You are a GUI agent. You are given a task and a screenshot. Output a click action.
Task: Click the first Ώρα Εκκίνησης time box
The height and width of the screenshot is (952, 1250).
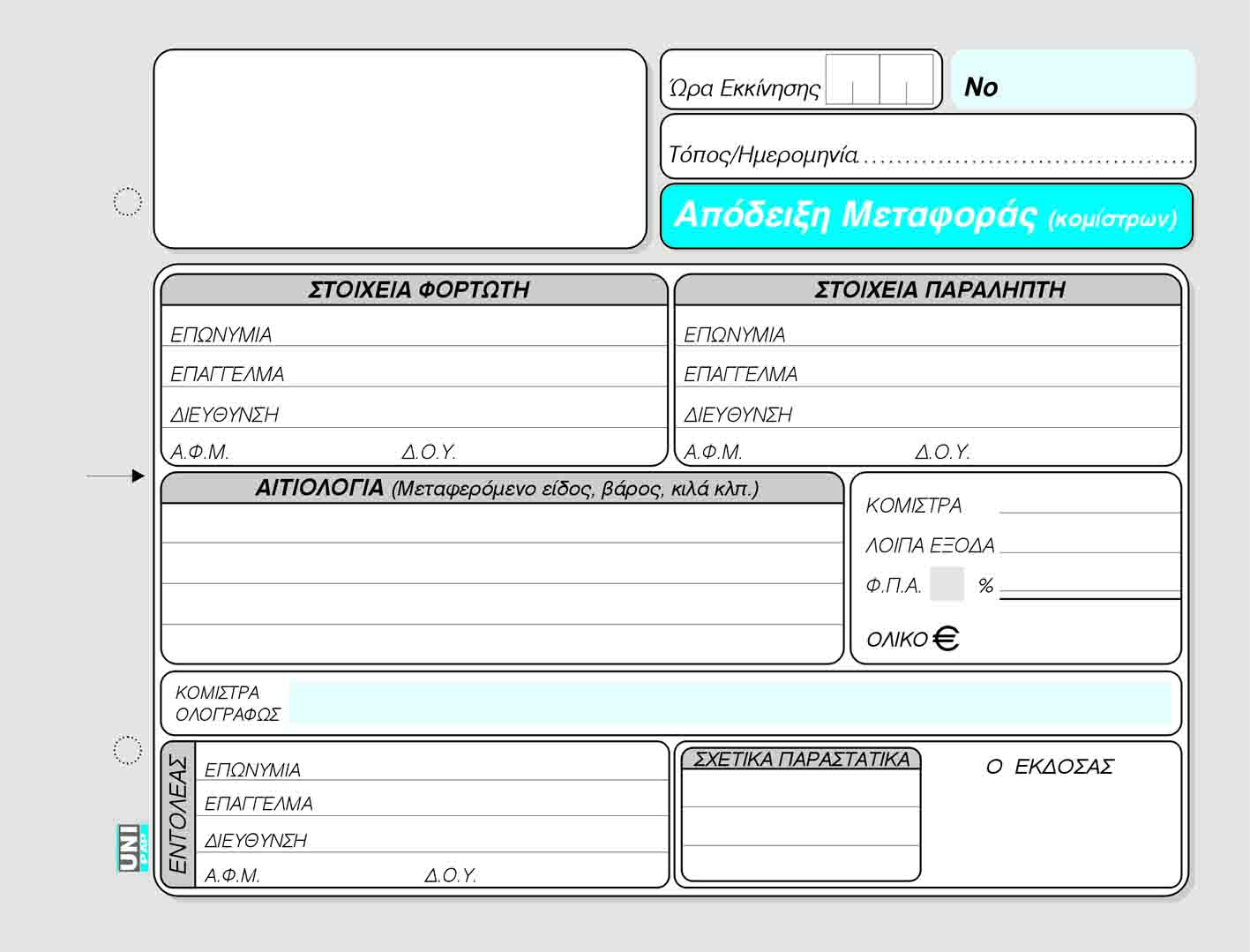click(x=853, y=79)
